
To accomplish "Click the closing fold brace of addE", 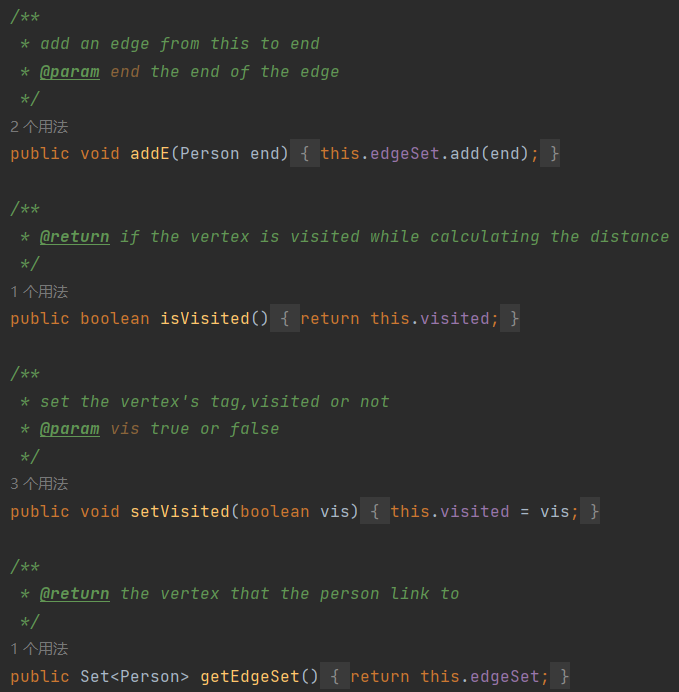I will 555,154.
